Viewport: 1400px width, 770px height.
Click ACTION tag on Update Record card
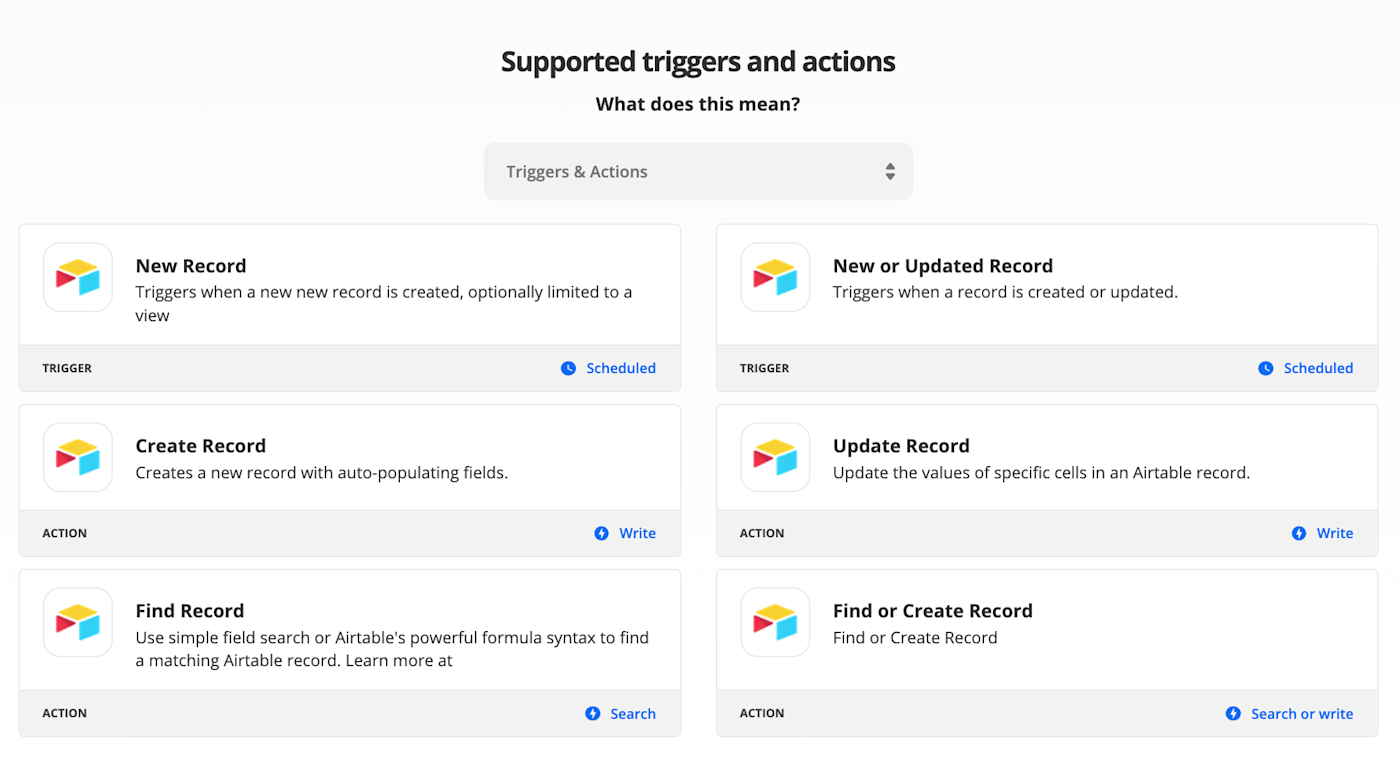pos(762,533)
